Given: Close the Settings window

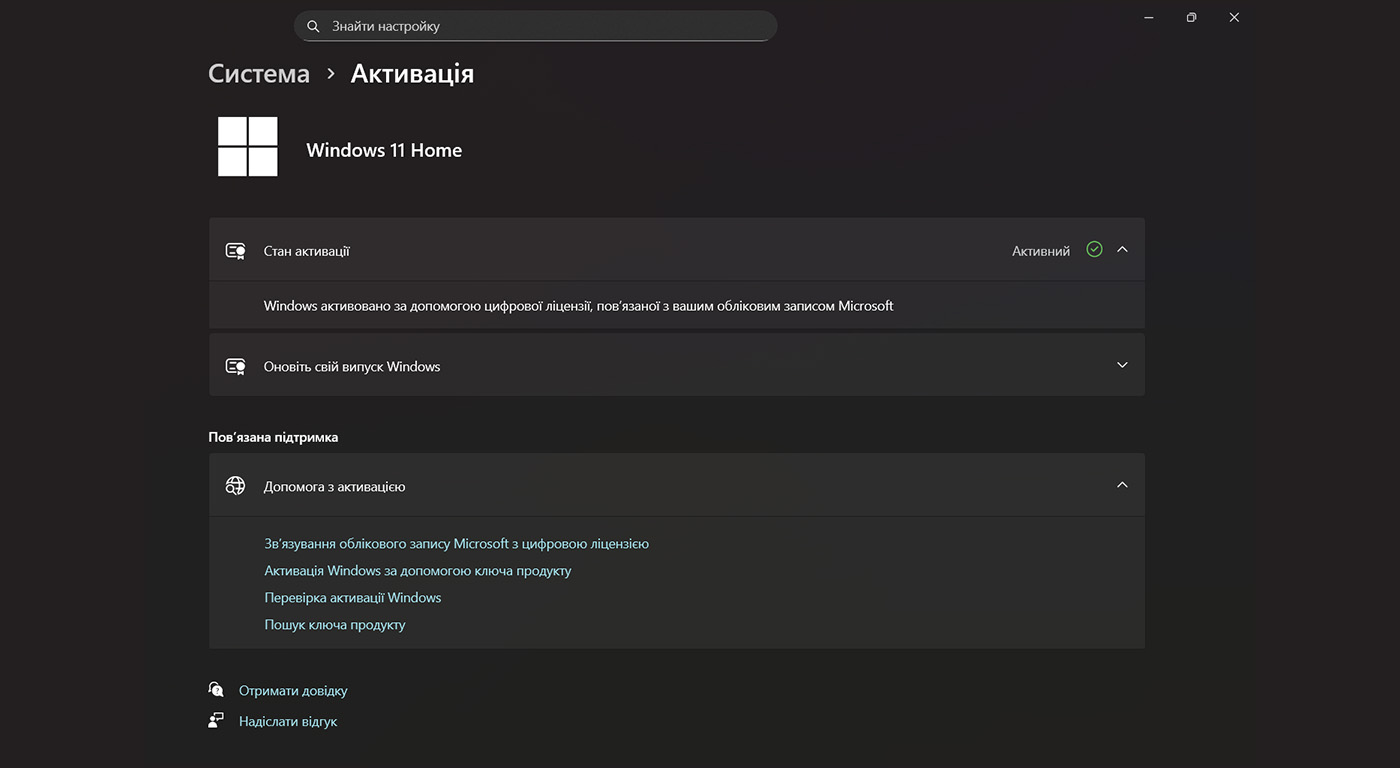Looking at the screenshot, I should pos(1234,17).
